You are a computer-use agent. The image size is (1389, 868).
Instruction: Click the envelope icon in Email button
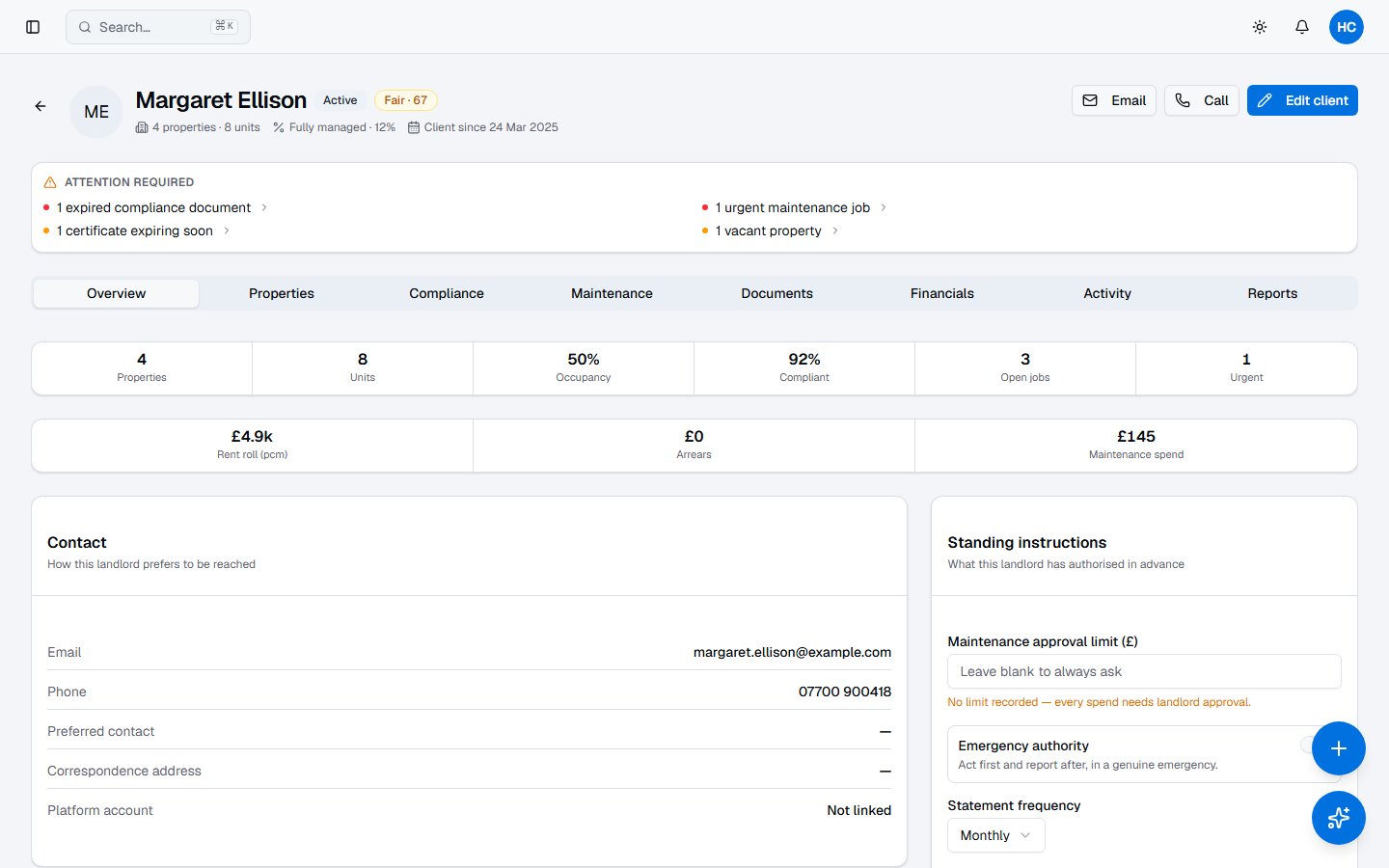click(1090, 100)
